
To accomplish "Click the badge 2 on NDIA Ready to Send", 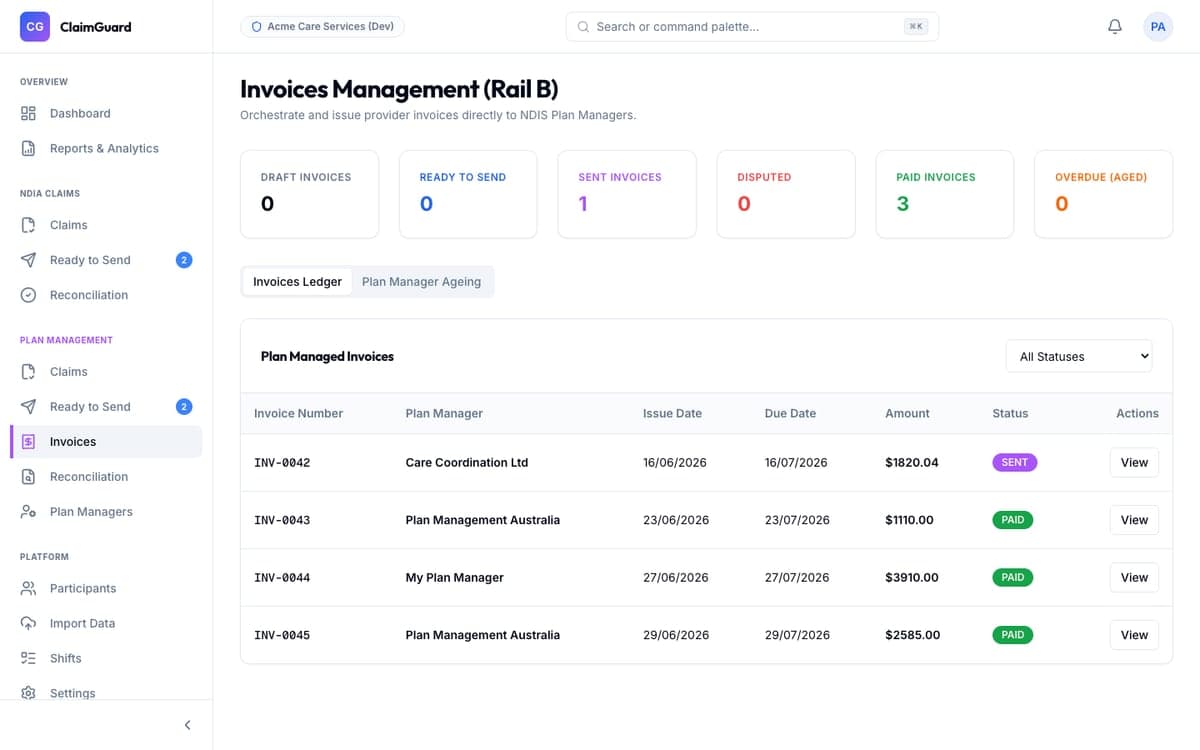I will (x=183, y=260).
